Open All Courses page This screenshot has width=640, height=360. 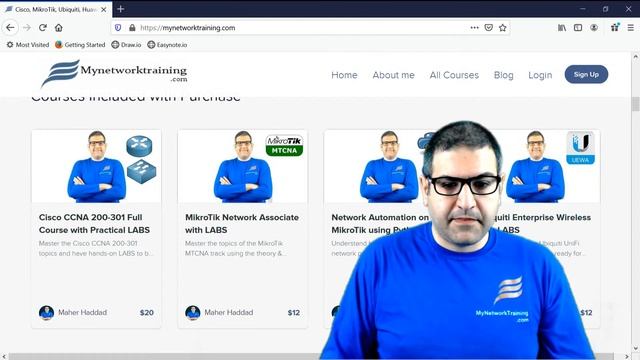tap(454, 75)
